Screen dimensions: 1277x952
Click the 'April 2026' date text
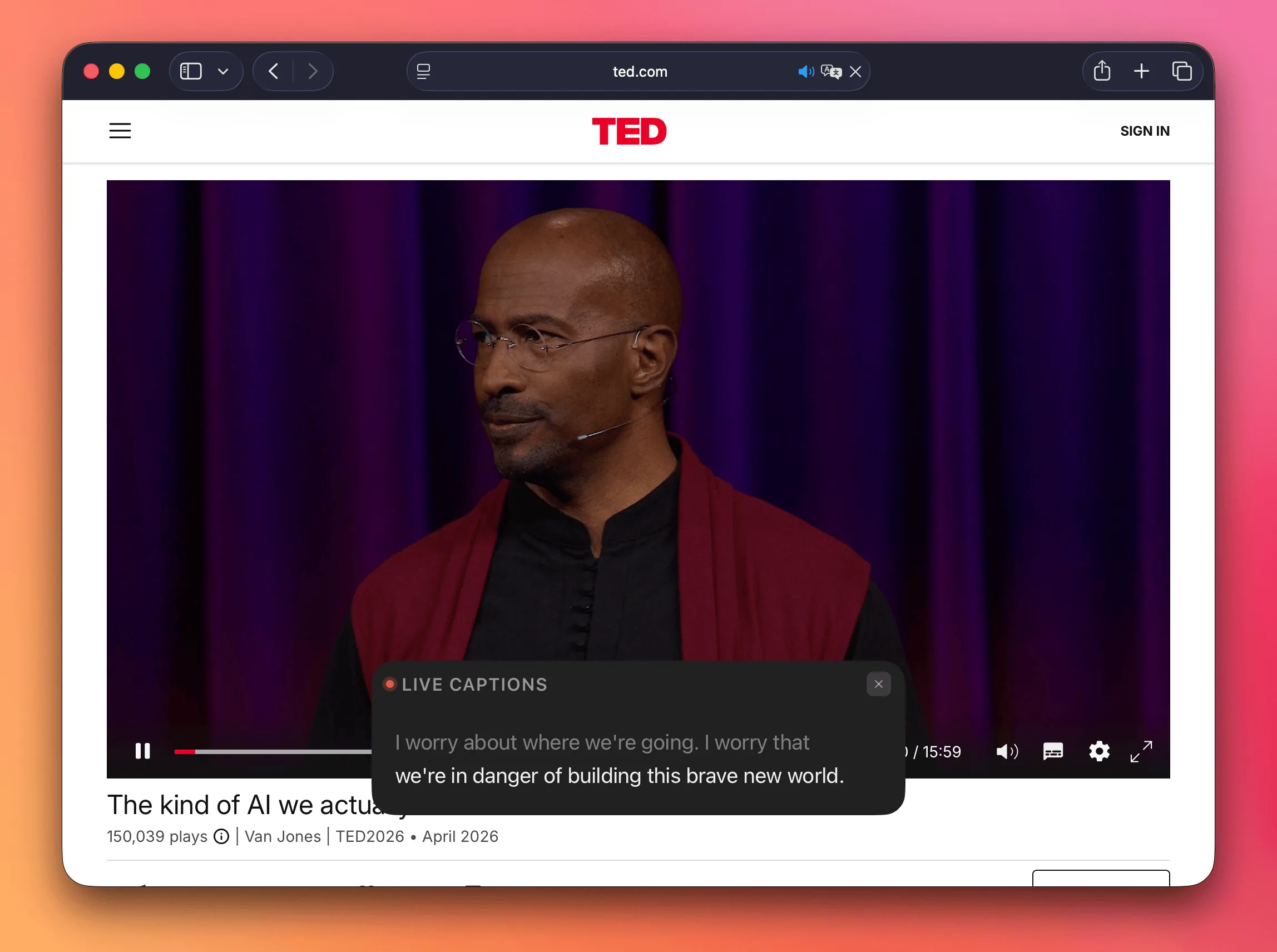pyautogui.click(x=460, y=836)
